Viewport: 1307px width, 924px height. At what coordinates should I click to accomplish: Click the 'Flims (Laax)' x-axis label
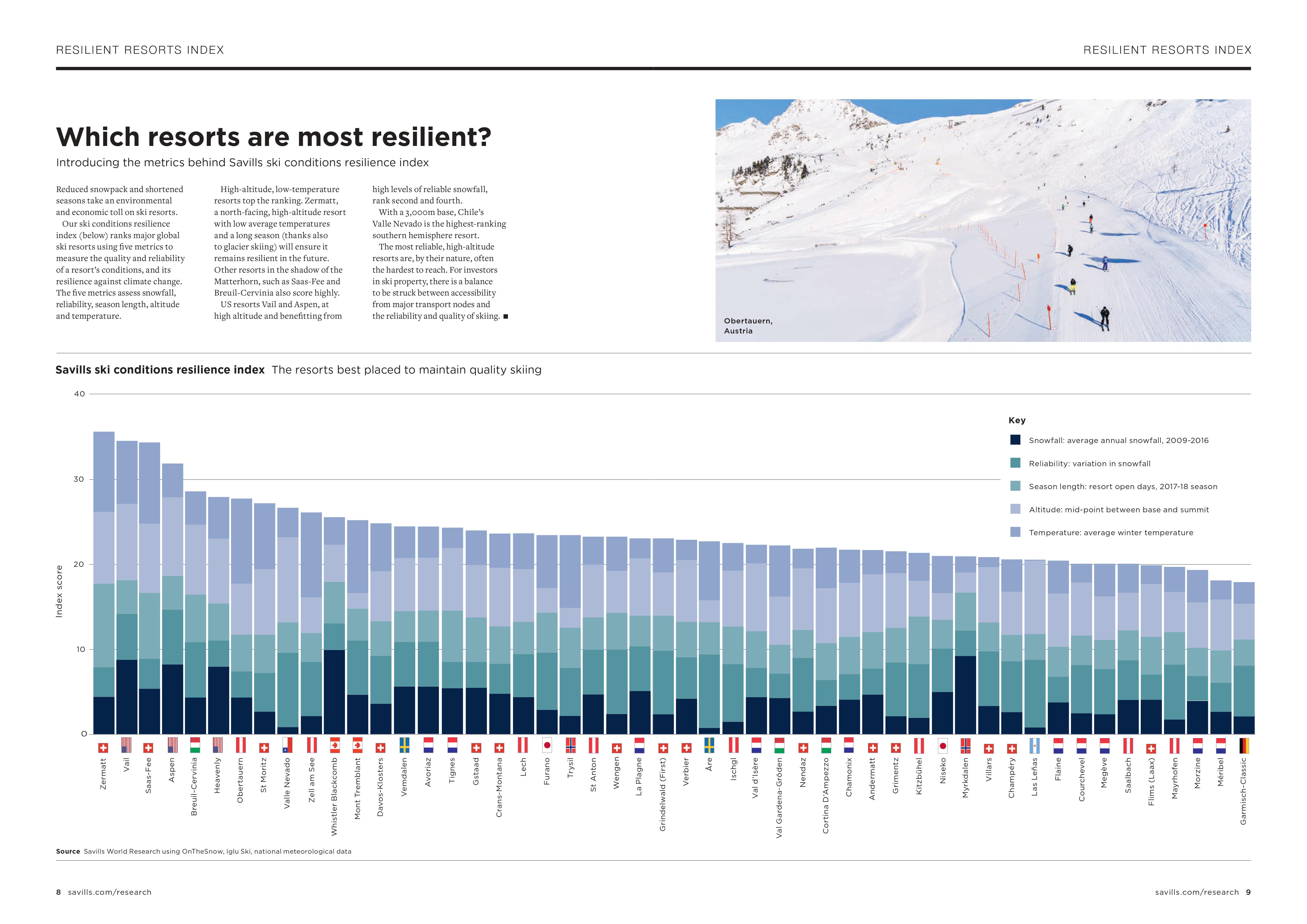(1151, 781)
